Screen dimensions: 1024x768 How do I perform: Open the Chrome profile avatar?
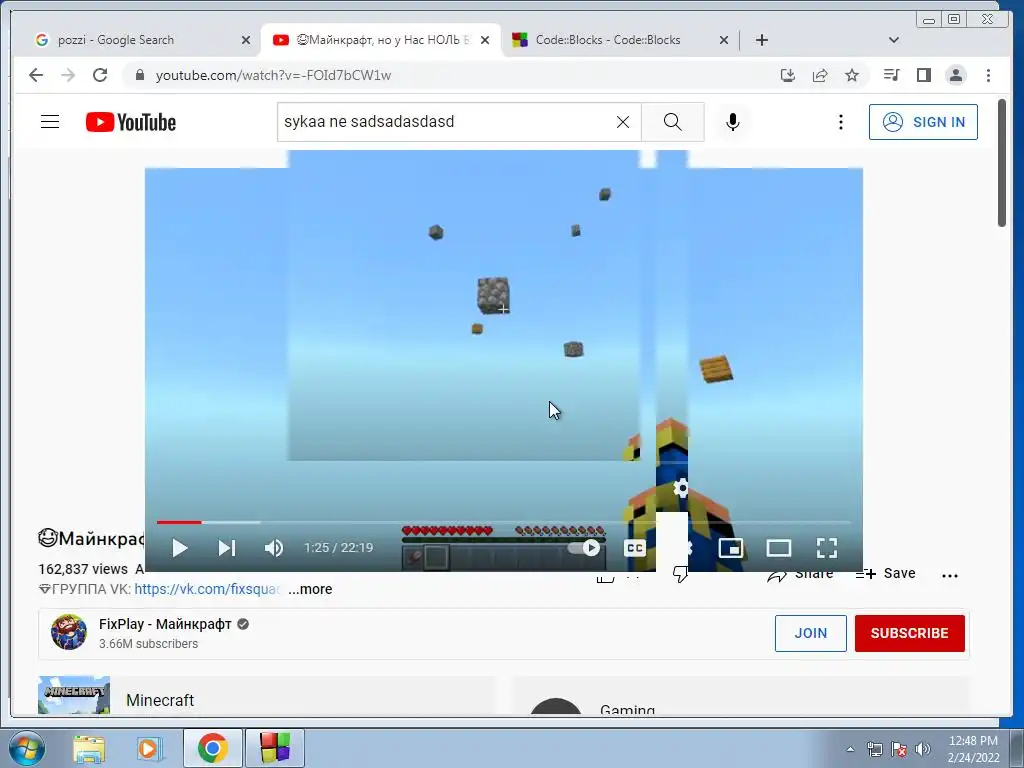[x=955, y=75]
